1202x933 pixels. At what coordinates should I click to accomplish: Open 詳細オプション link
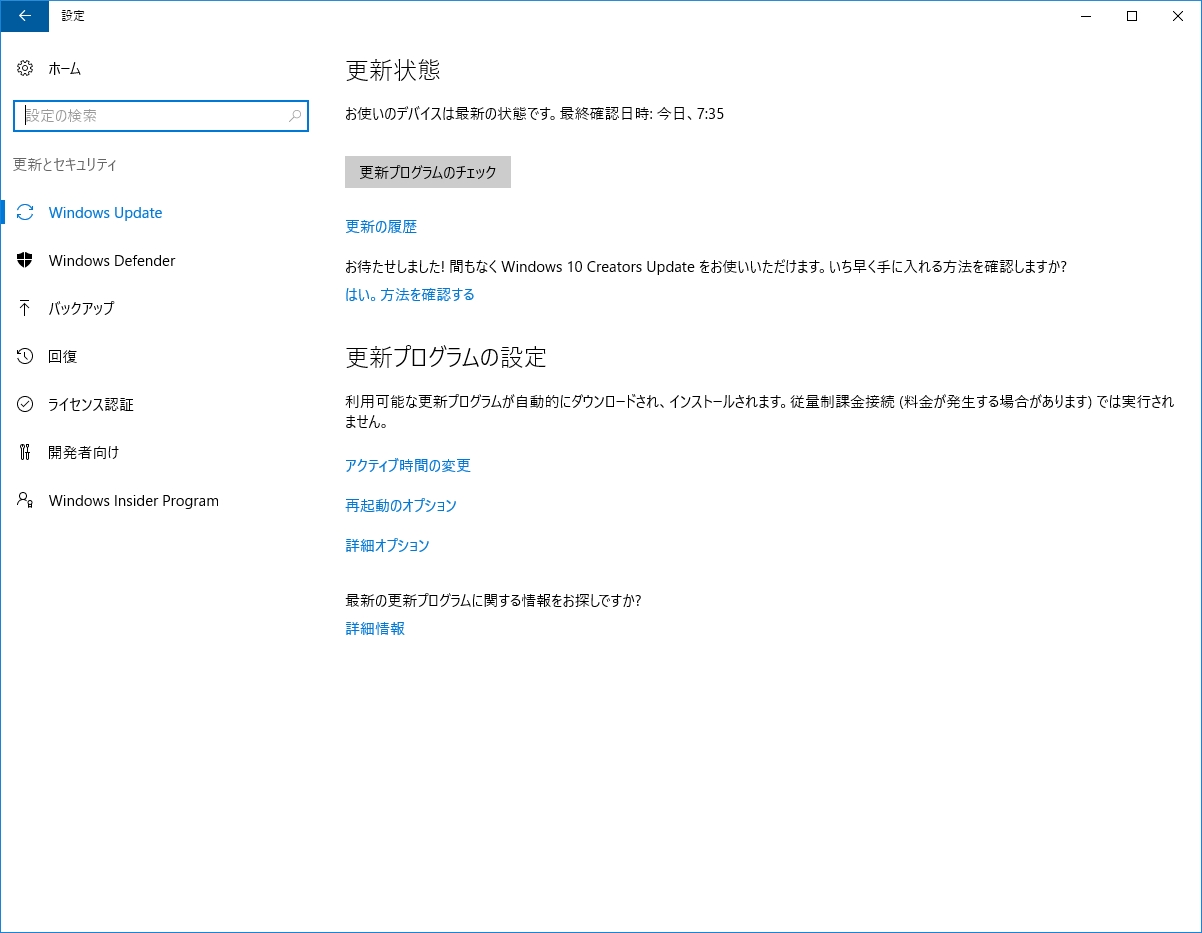coord(387,545)
